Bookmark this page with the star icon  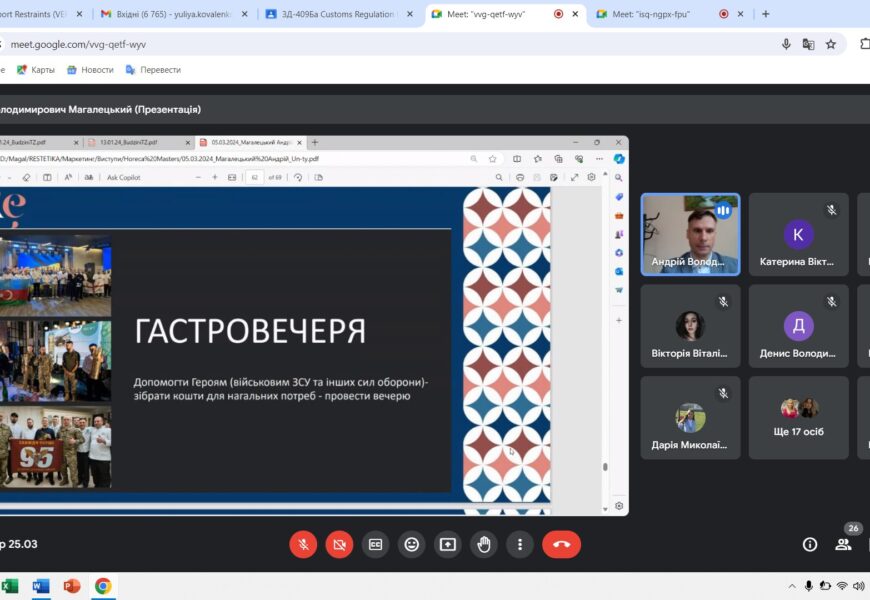(831, 44)
